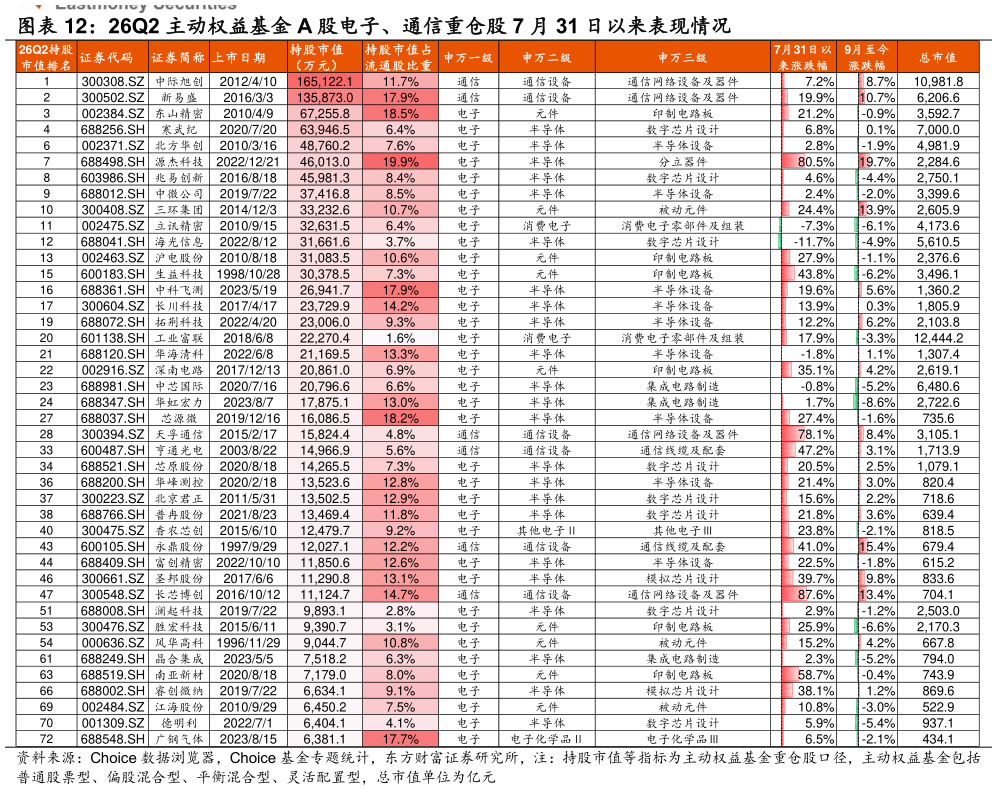Click the 总市值 column header
This screenshot has width=997, height=790.
(938, 58)
